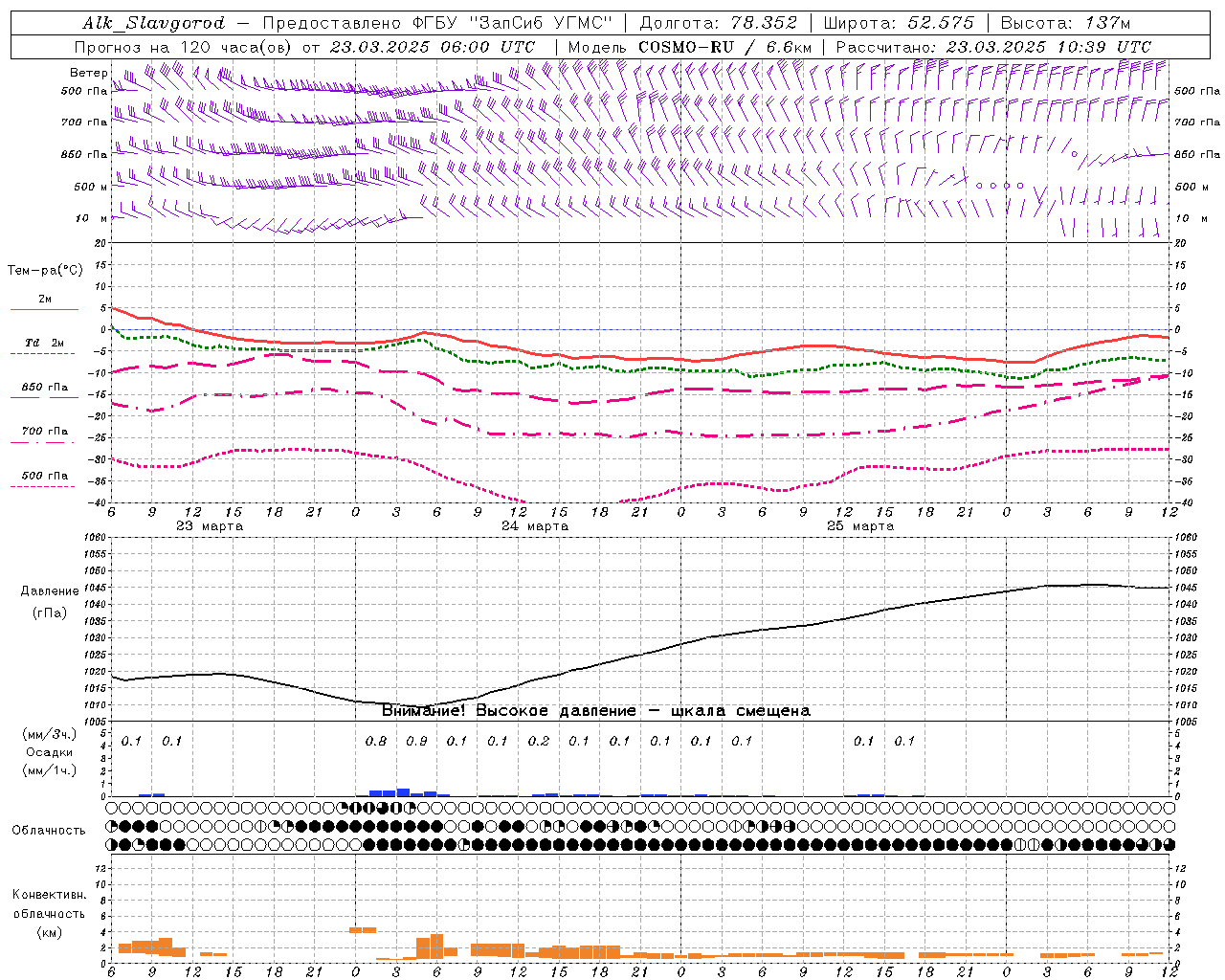The width and height of the screenshot is (1225, 980).
Task: Click the calculated time 23.03.2025 10:39 UTC
Action: (1048, 46)
